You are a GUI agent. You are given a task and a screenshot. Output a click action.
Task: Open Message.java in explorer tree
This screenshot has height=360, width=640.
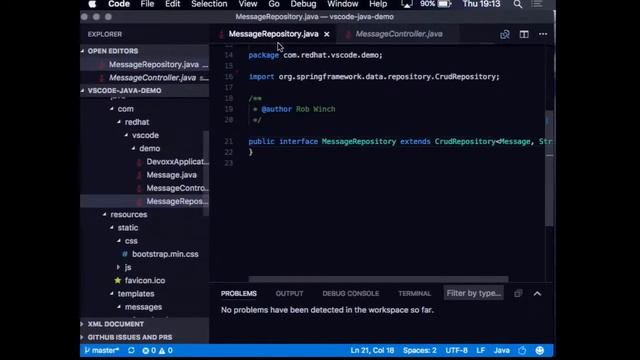point(171,175)
